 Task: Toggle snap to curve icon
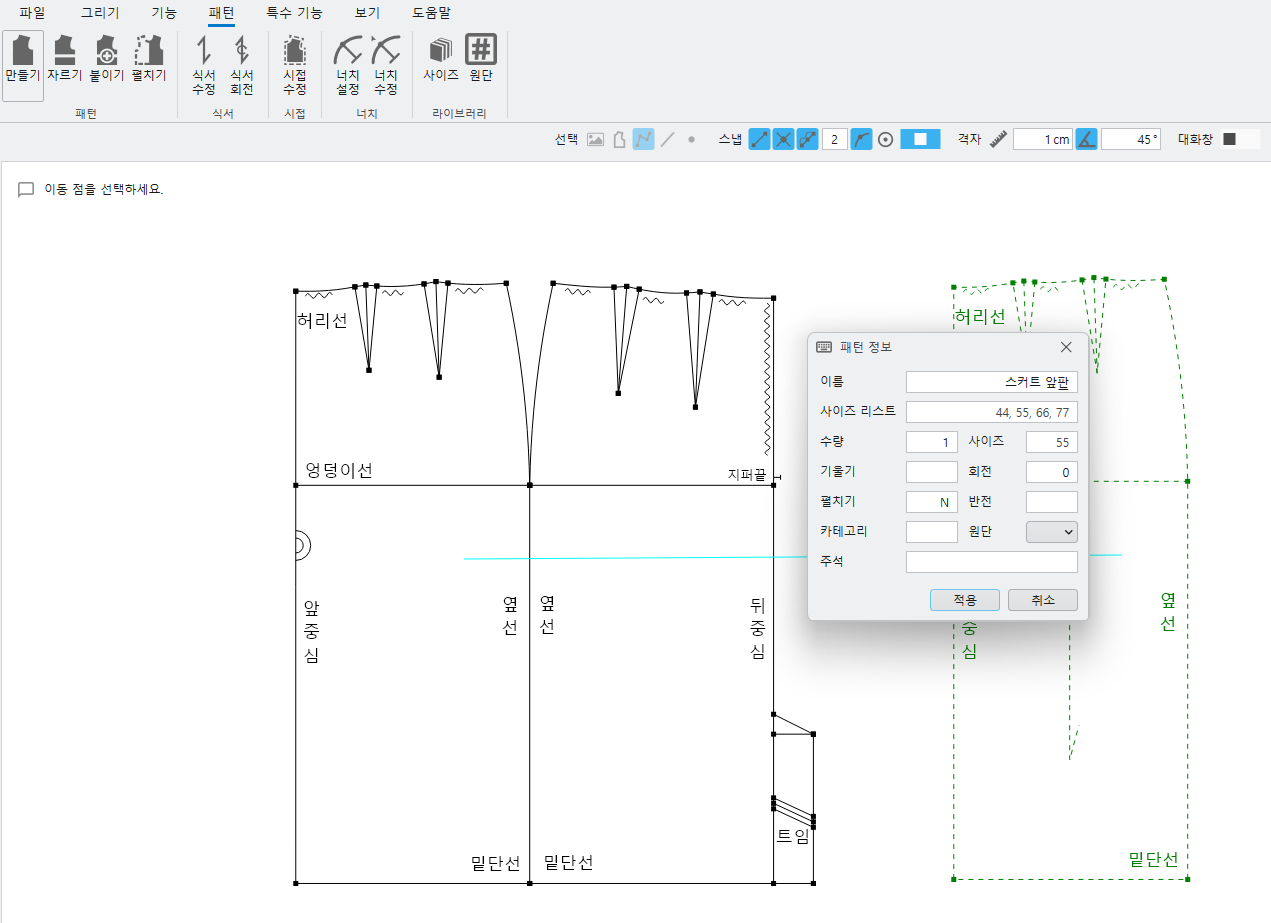click(861, 140)
